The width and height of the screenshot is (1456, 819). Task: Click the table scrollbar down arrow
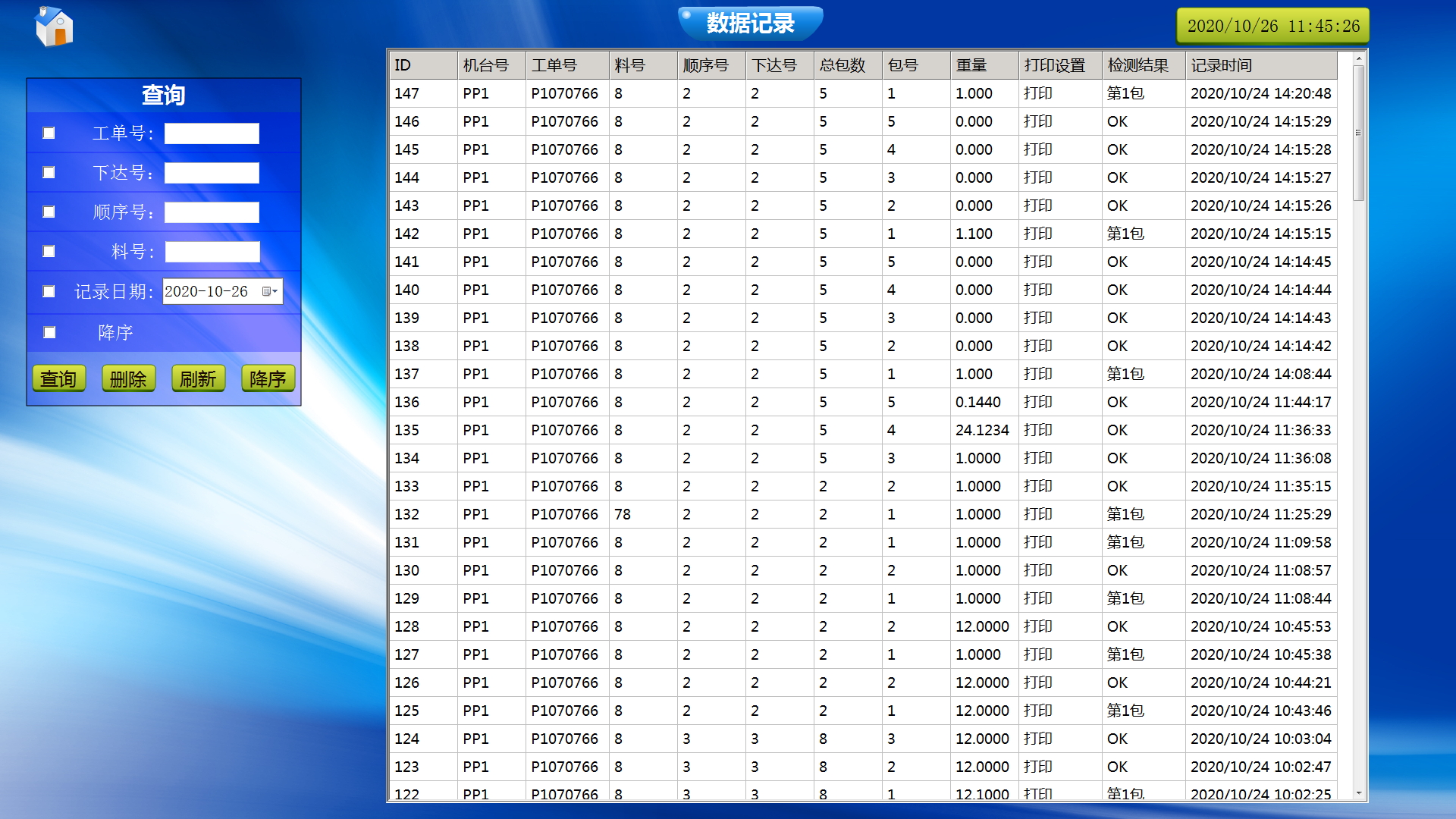[x=1358, y=793]
